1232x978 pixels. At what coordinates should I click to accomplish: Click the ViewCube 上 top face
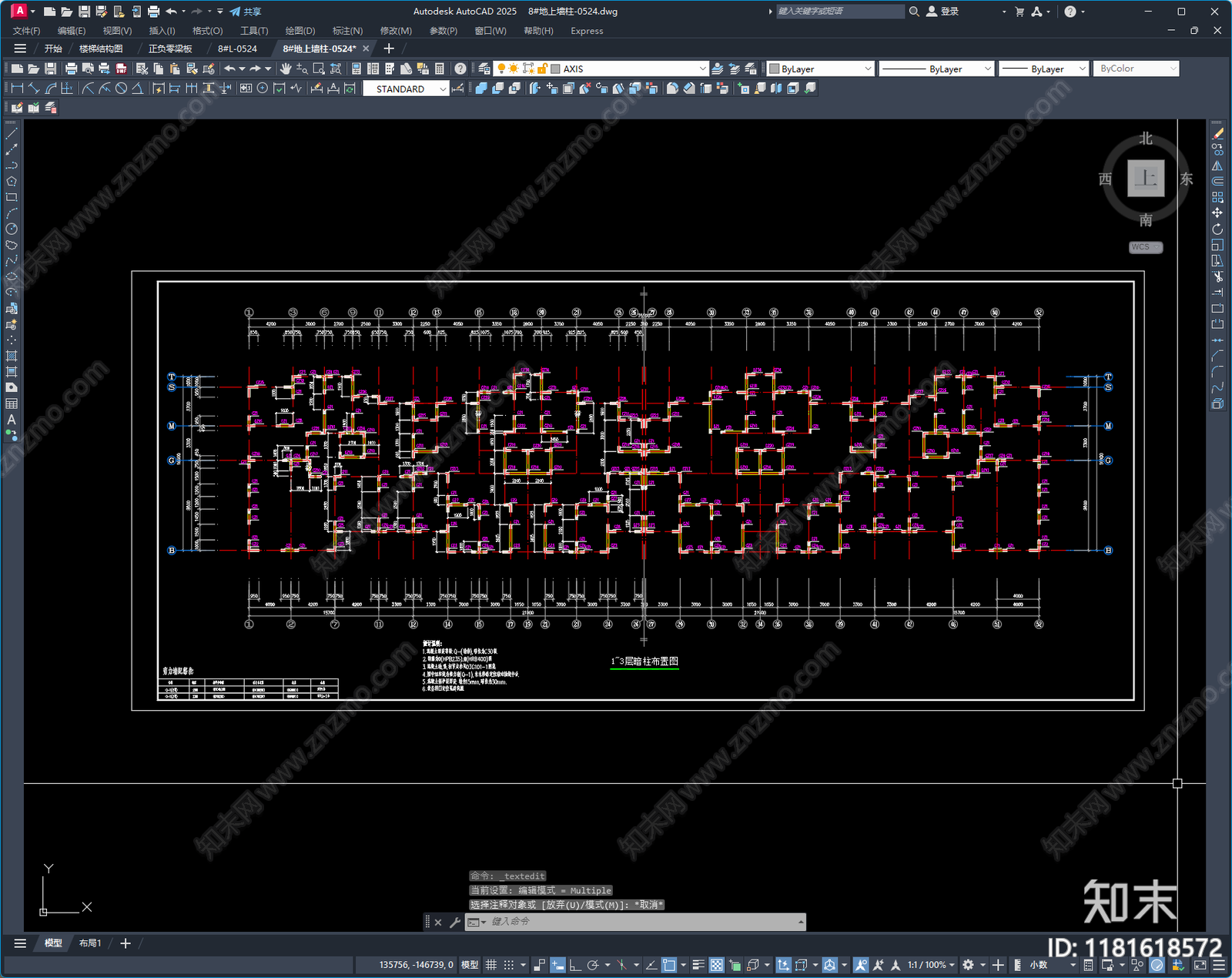point(1146,179)
